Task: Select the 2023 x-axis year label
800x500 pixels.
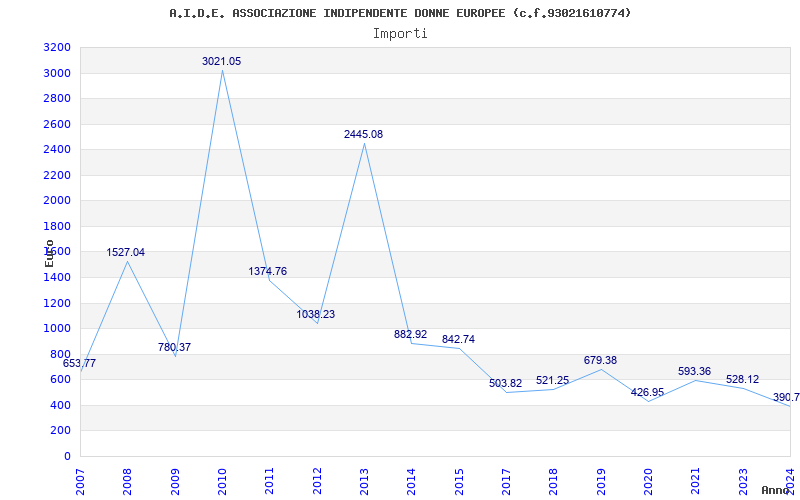Action: tap(743, 482)
